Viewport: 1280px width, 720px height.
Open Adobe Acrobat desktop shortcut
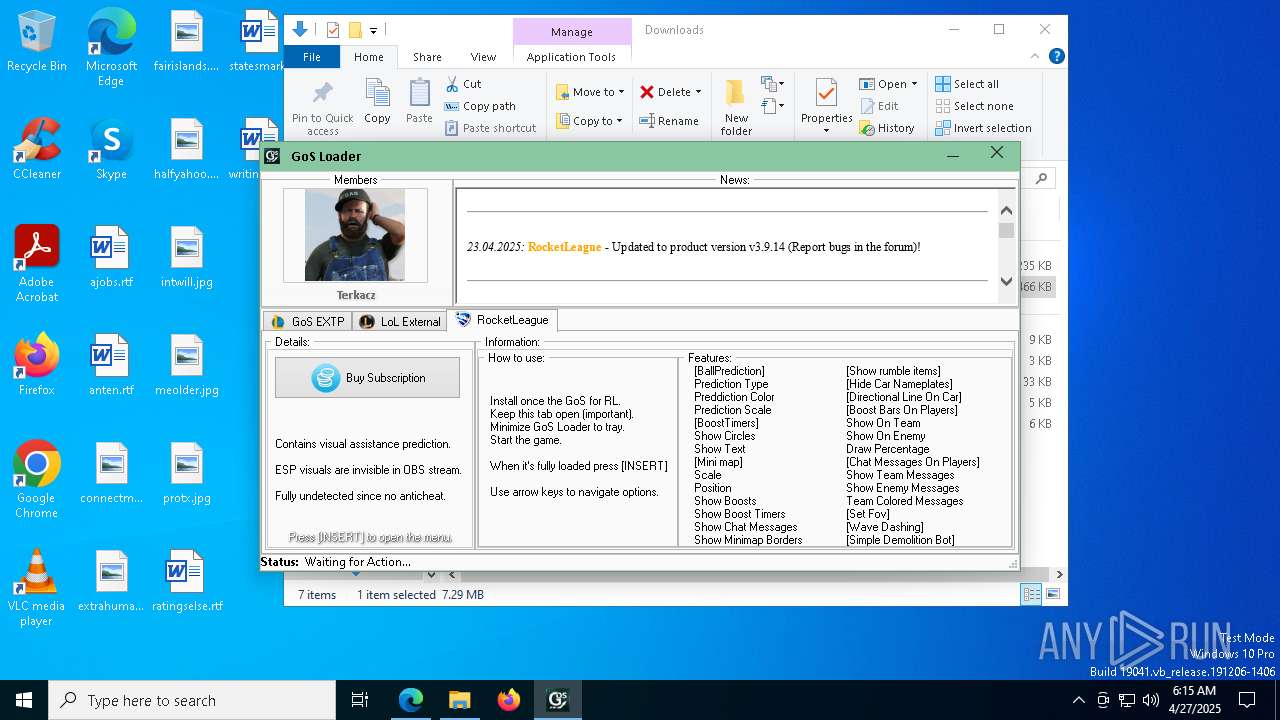pyautogui.click(x=37, y=264)
